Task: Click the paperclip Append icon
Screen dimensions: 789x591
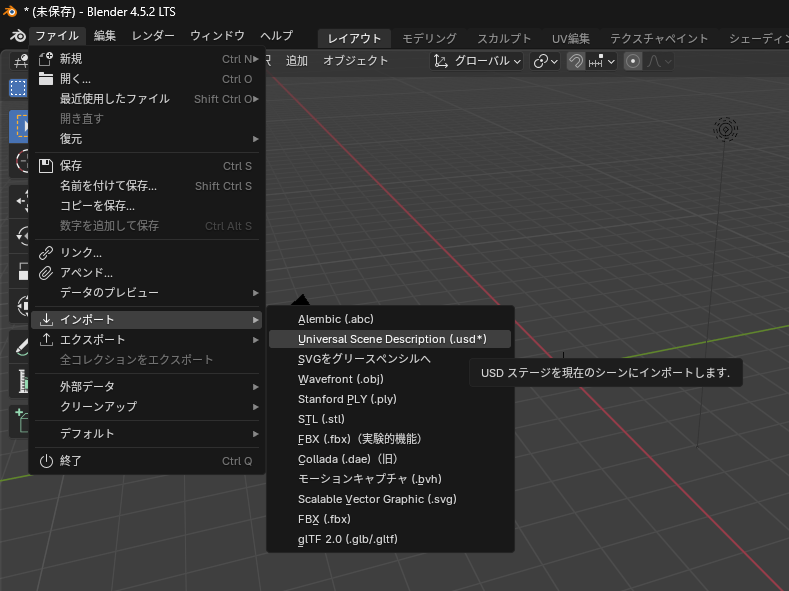Action: [x=46, y=273]
